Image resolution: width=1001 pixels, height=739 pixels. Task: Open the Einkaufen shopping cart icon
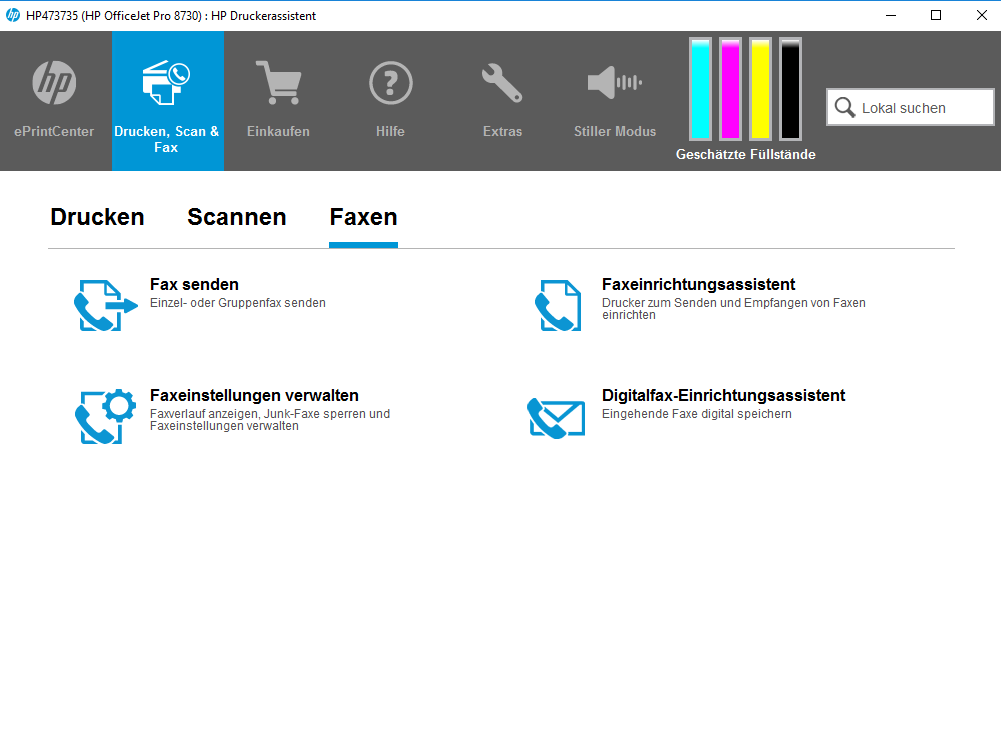tap(278, 83)
